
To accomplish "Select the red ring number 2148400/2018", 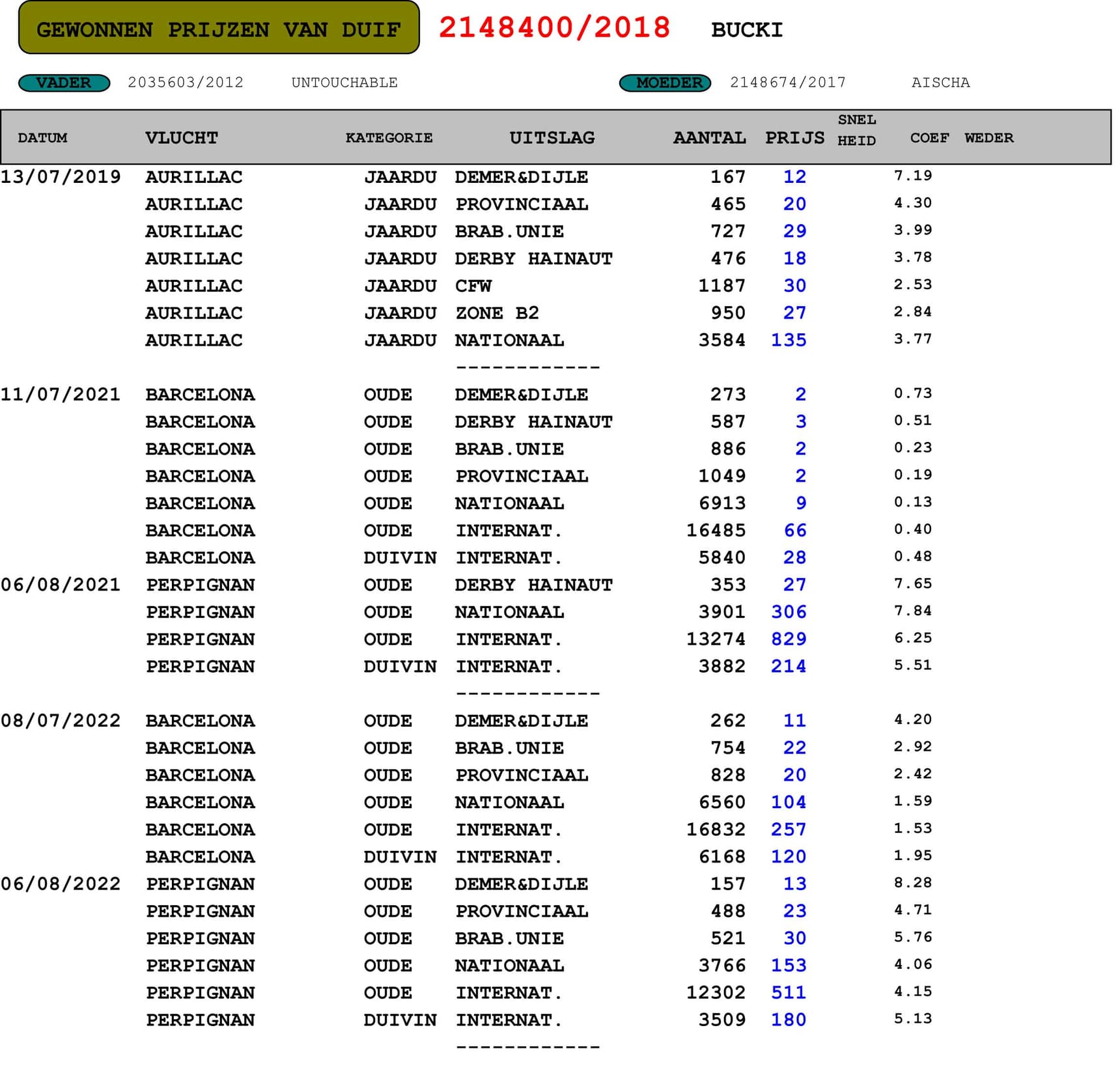I will [554, 28].
